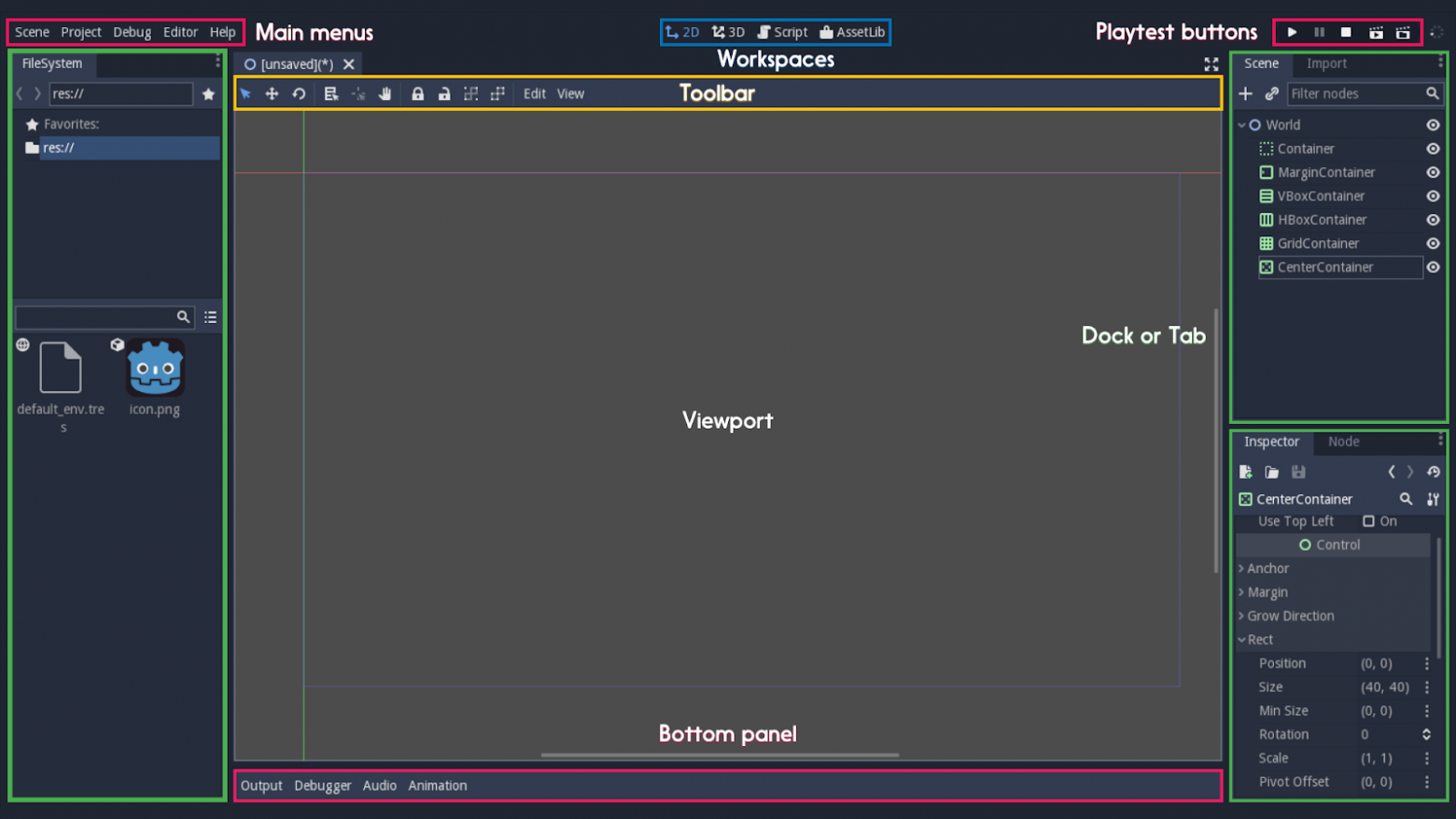This screenshot has height=819, width=1456.
Task: Hide the GridContainer node visibility
Action: pos(1433,243)
